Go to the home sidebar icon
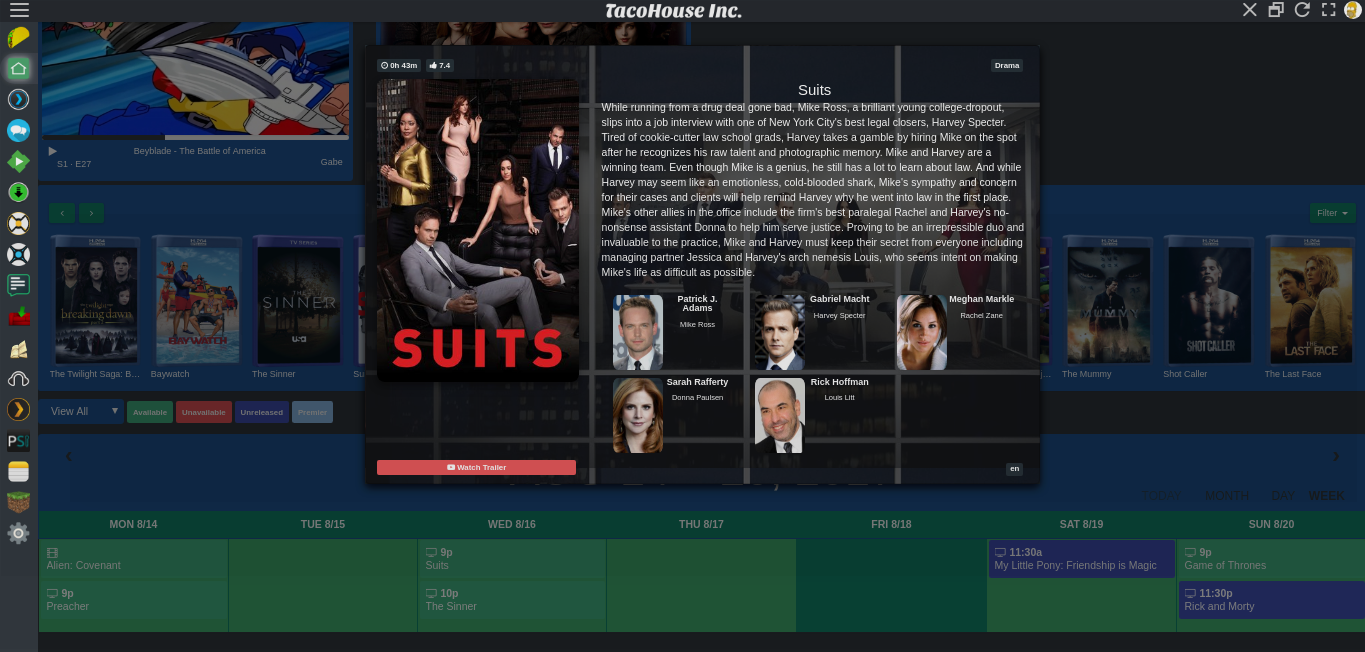This screenshot has width=1365, height=652. point(18,69)
